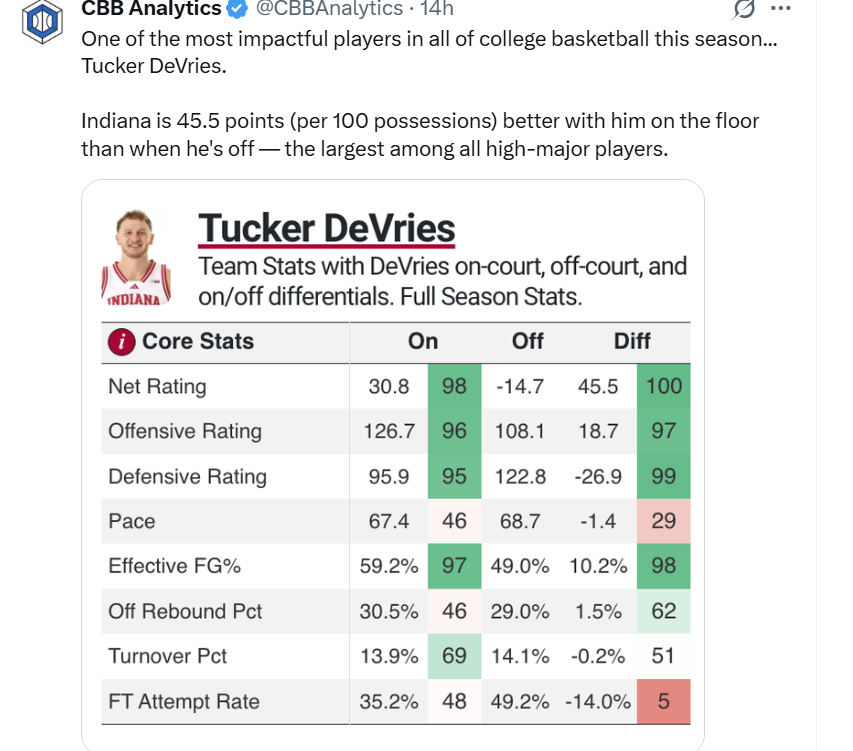
Task: Click the red Core Stats info icon
Action: pyautogui.click(x=121, y=342)
